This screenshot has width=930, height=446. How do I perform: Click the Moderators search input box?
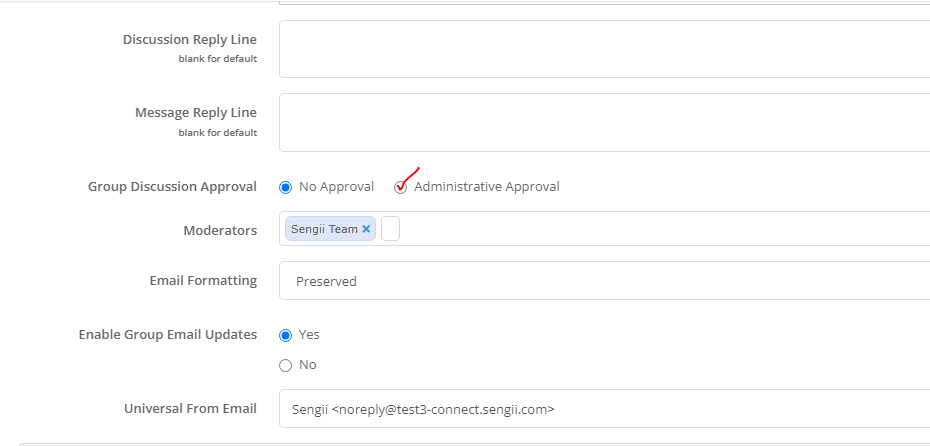(390, 228)
